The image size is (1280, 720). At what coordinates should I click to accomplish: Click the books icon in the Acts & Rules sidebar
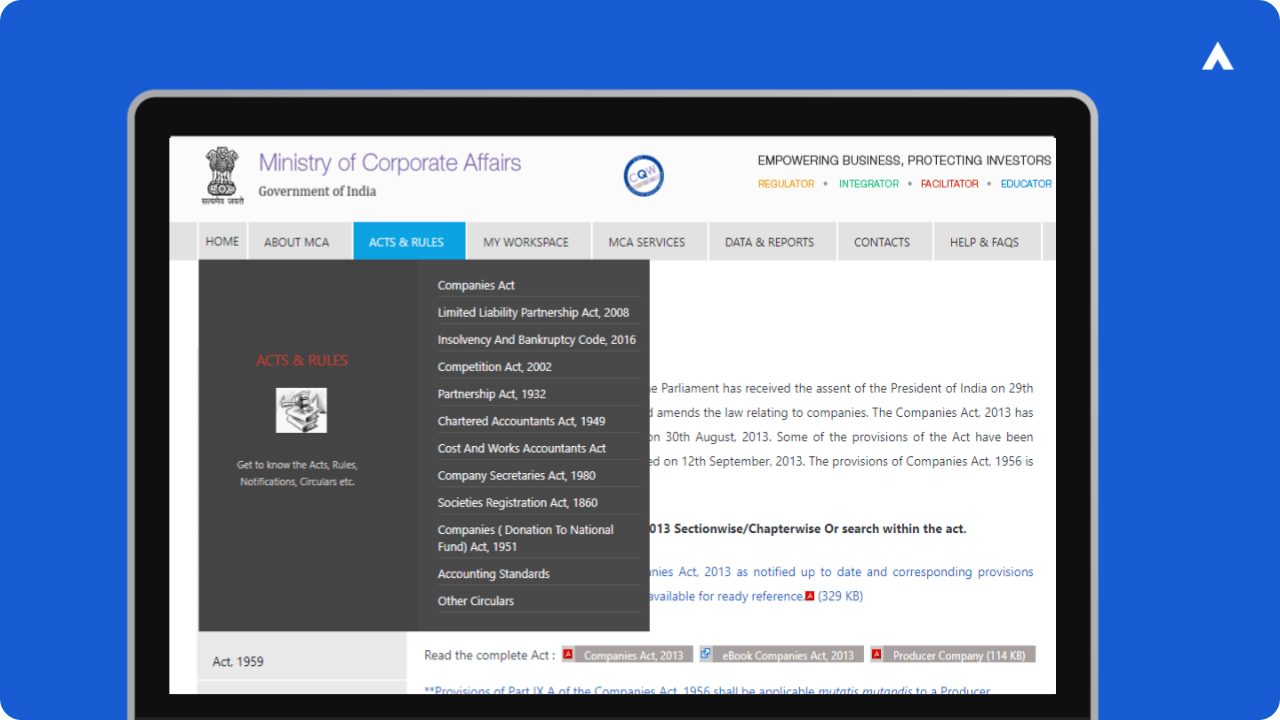click(x=301, y=410)
